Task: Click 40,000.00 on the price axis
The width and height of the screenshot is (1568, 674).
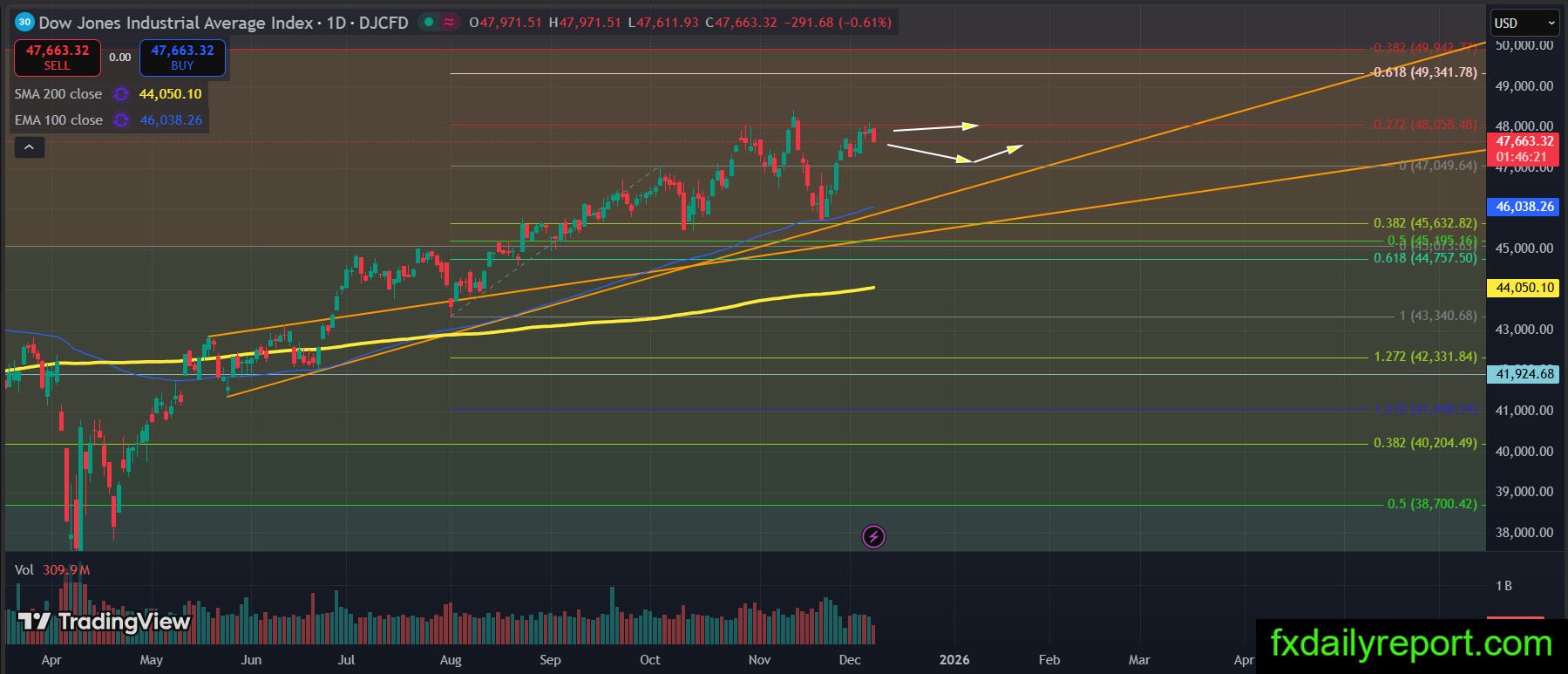Action: click(x=1524, y=452)
